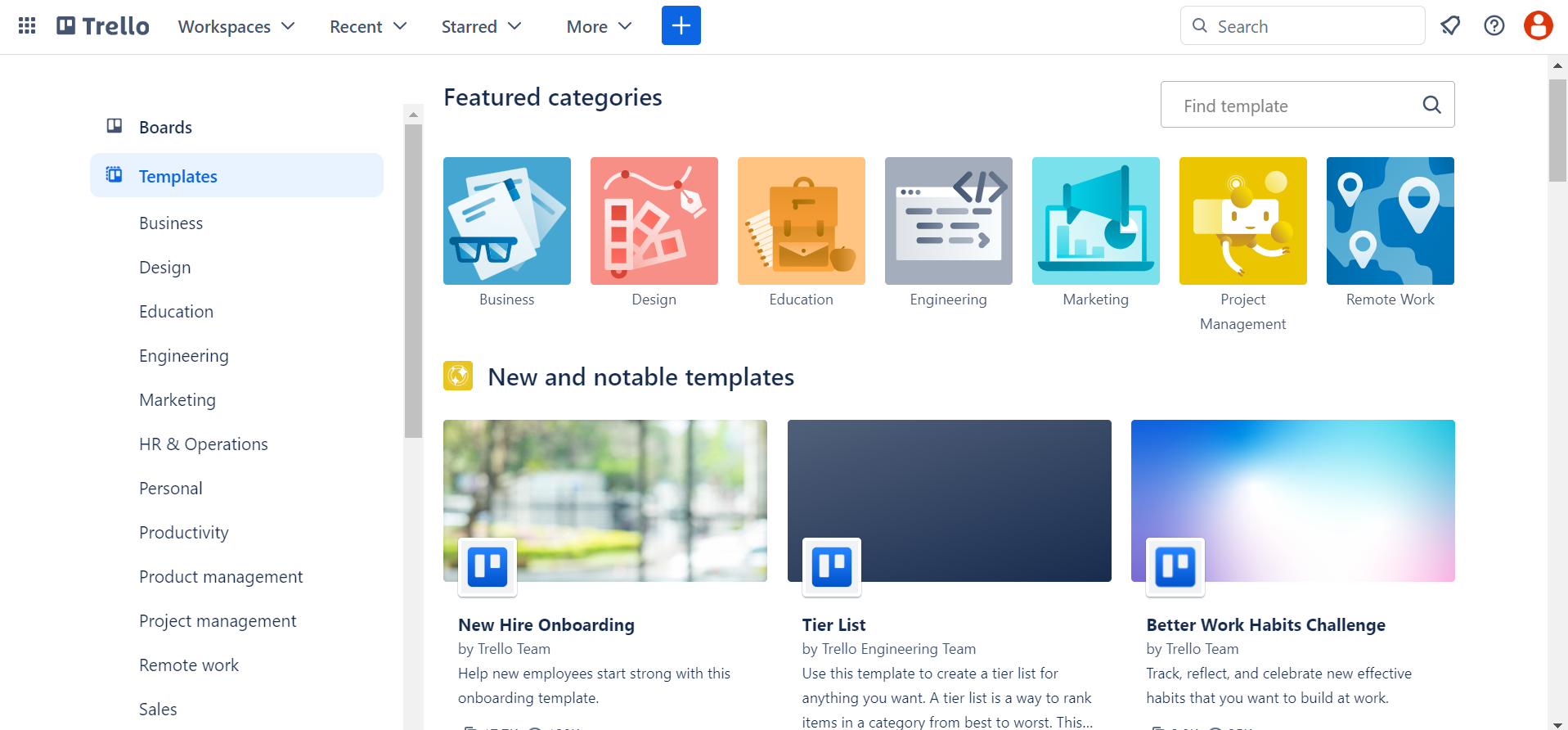Viewport: 1568px width, 730px height.
Task: Click the Education label under featured categories
Action: tap(802, 300)
